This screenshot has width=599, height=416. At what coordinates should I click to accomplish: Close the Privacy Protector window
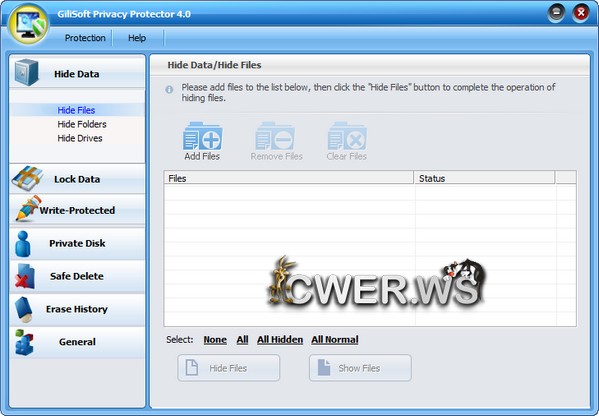click(x=581, y=13)
